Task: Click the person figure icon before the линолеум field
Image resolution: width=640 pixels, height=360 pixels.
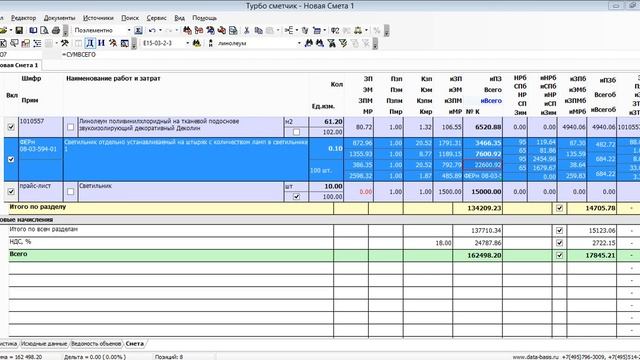Action: [211, 43]
